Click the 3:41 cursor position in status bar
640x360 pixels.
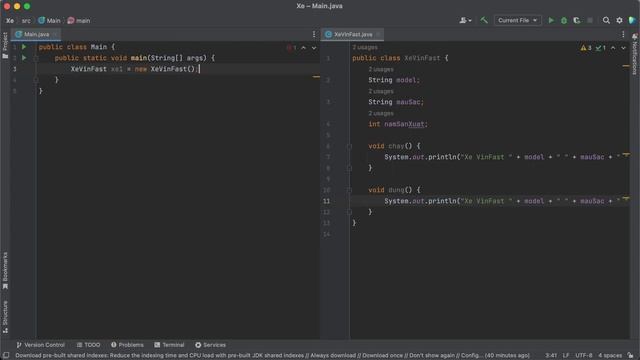click(x=551, y=356)
